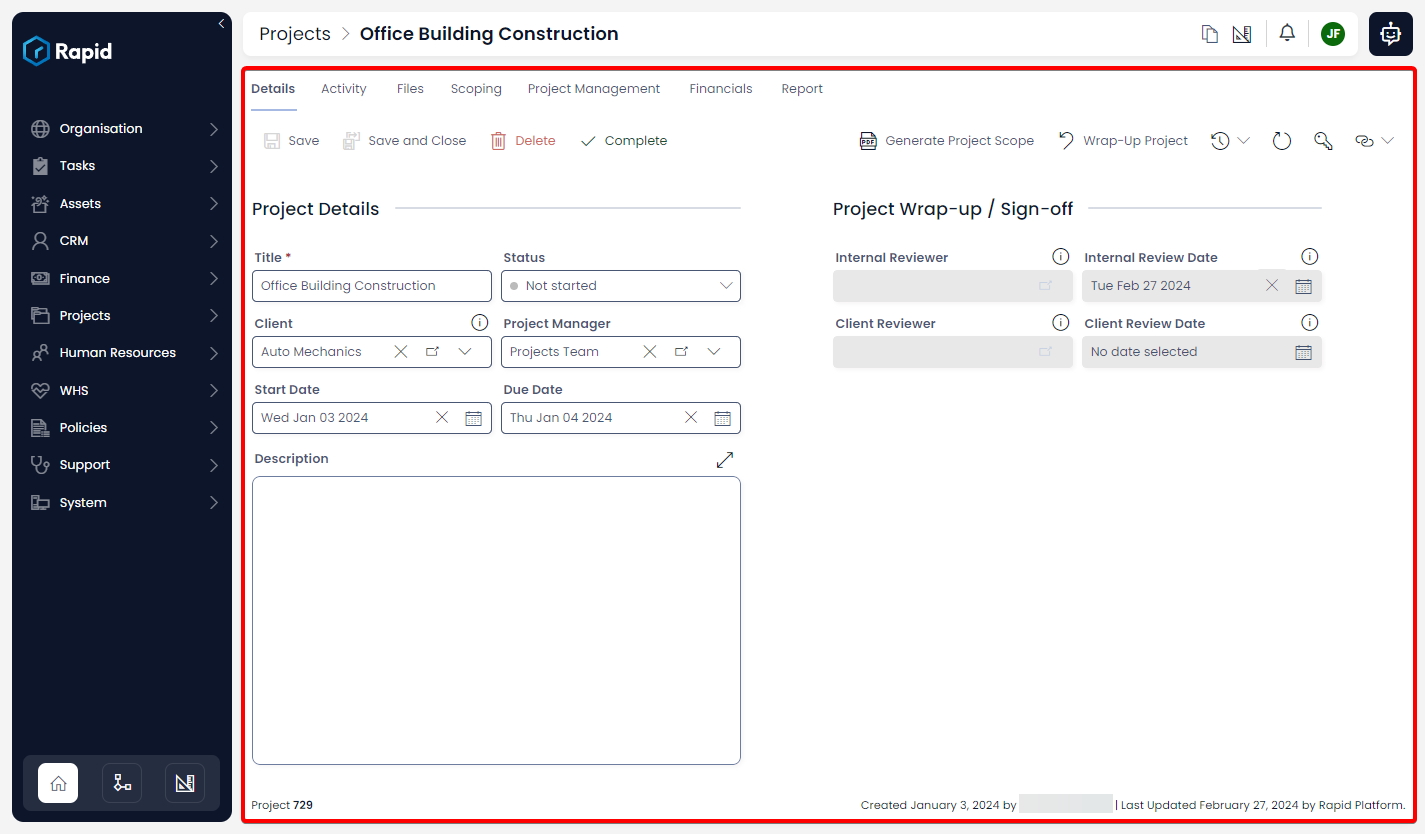Viewport: 1425px width, 834px height.
Task: Click the Projects breadcrumb link
Action: [x=295, y=34]
